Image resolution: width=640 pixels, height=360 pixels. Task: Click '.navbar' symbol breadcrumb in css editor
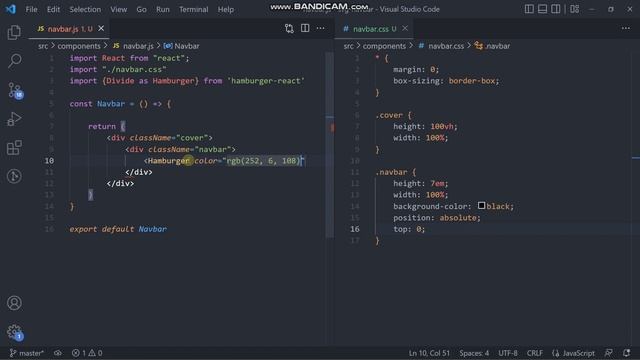click(492, 46)
